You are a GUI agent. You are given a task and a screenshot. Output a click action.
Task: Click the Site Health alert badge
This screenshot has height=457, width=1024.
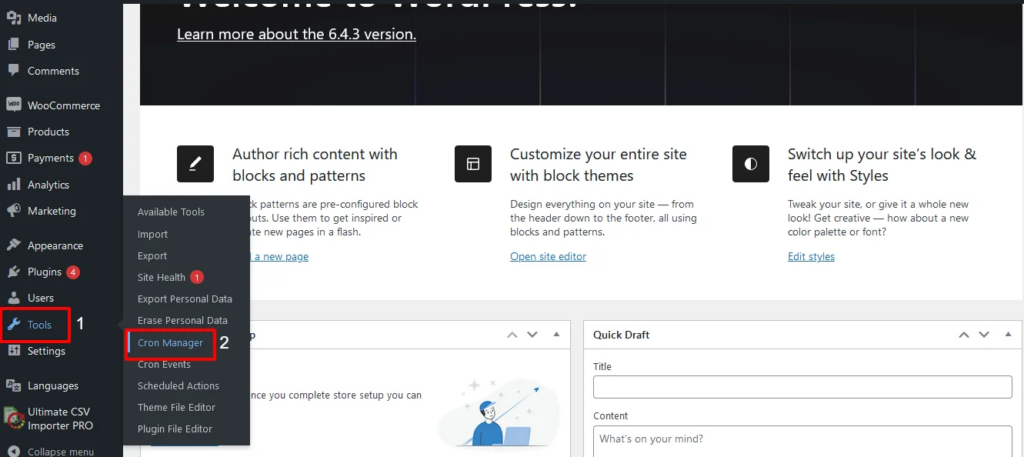[x=197, y=277]
